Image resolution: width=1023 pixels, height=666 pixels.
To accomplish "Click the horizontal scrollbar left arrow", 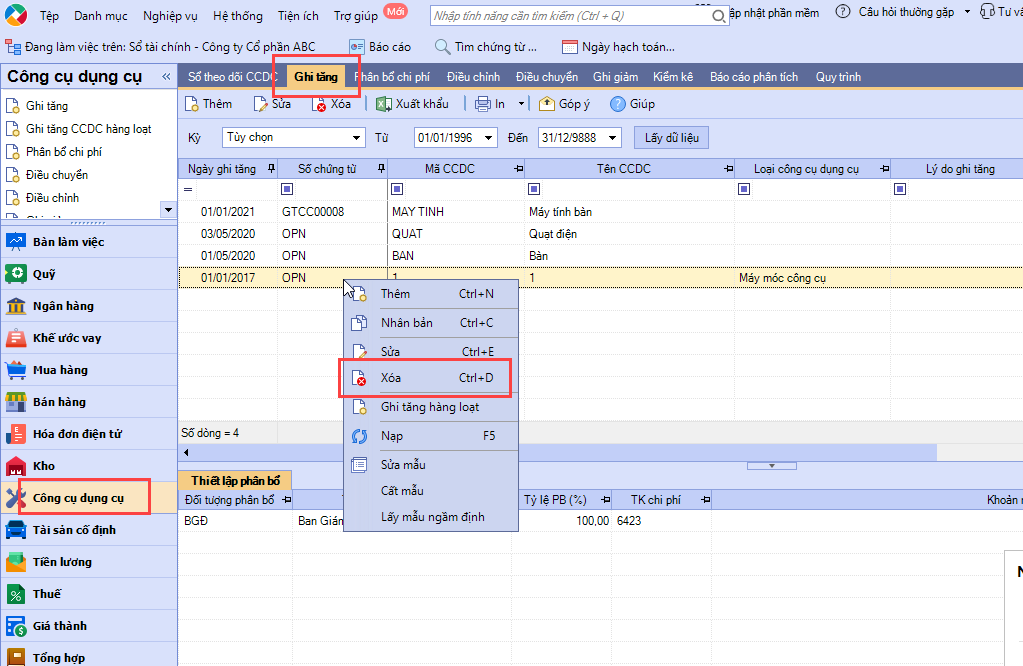I will tap(186, 452).
